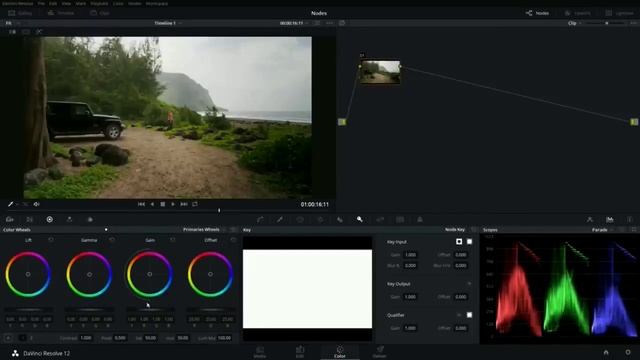The height and width of the screenshot is (360, 640).
Task: Switch to the Deliver page
Action: pos(380,352)
